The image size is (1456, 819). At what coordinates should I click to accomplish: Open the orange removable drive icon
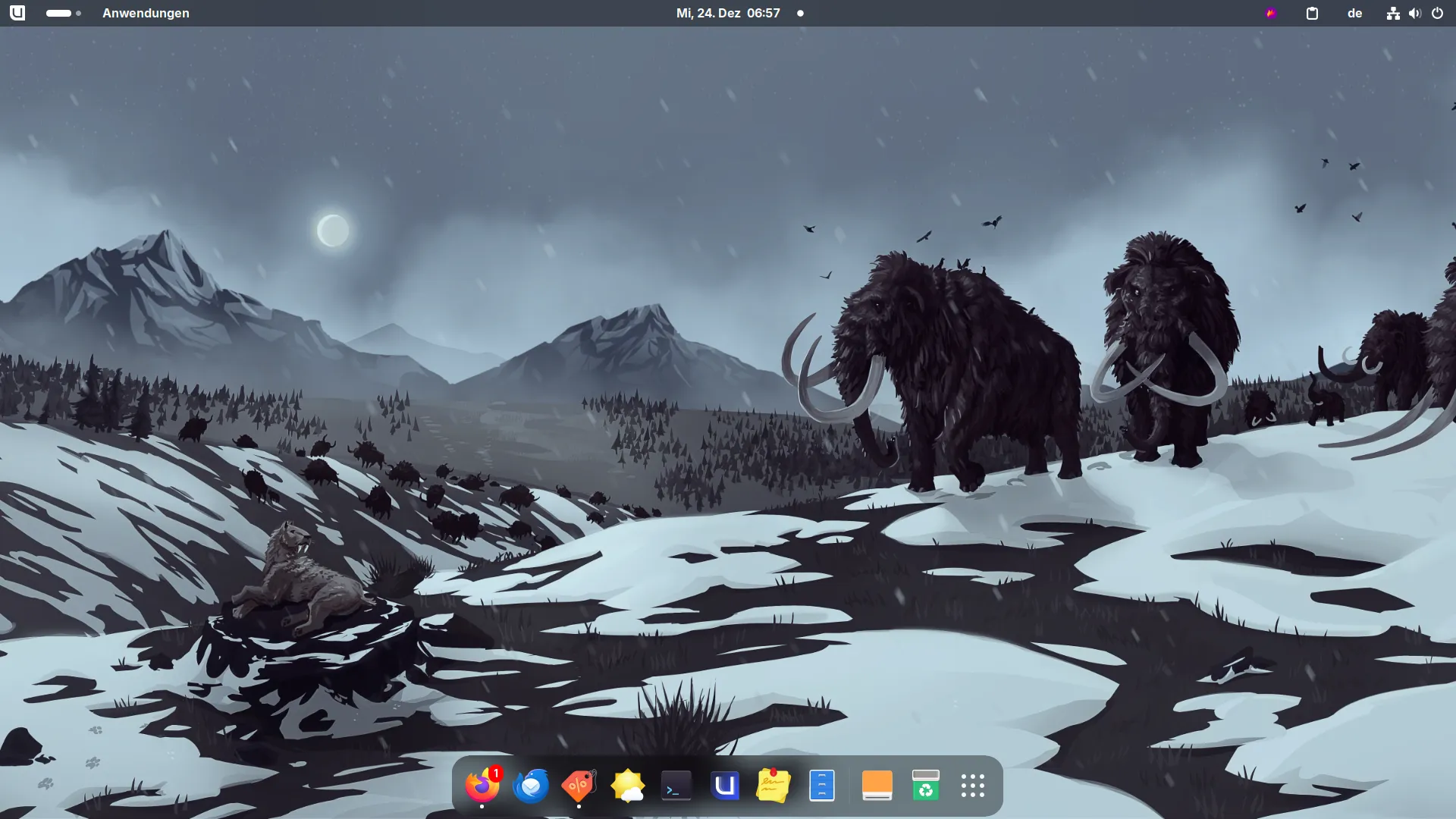(x=877, y=786)
